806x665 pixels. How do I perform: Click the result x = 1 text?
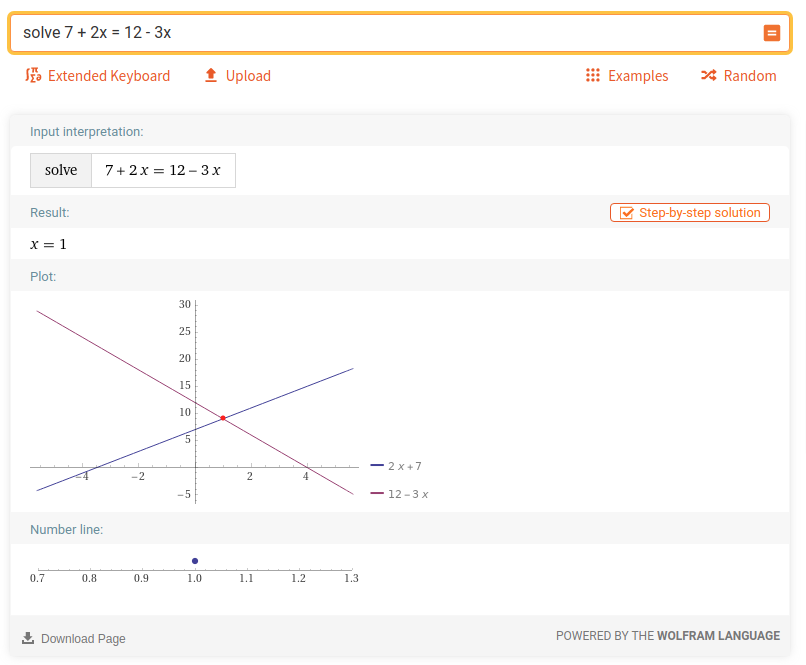(49, 244)
